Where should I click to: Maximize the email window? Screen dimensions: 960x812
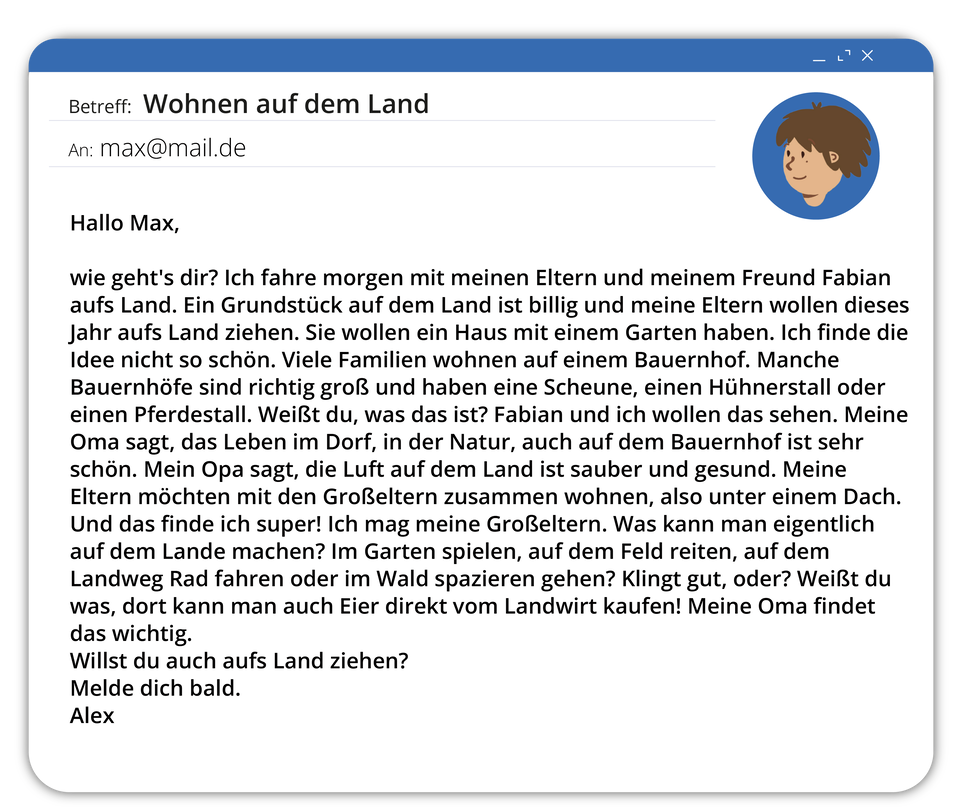[x=844, y=56]
